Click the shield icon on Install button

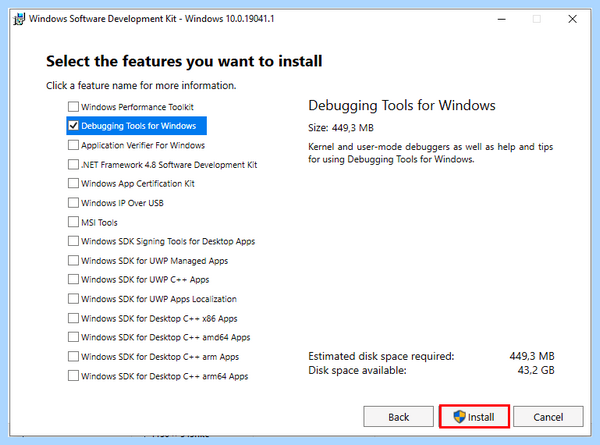[459, 417]
